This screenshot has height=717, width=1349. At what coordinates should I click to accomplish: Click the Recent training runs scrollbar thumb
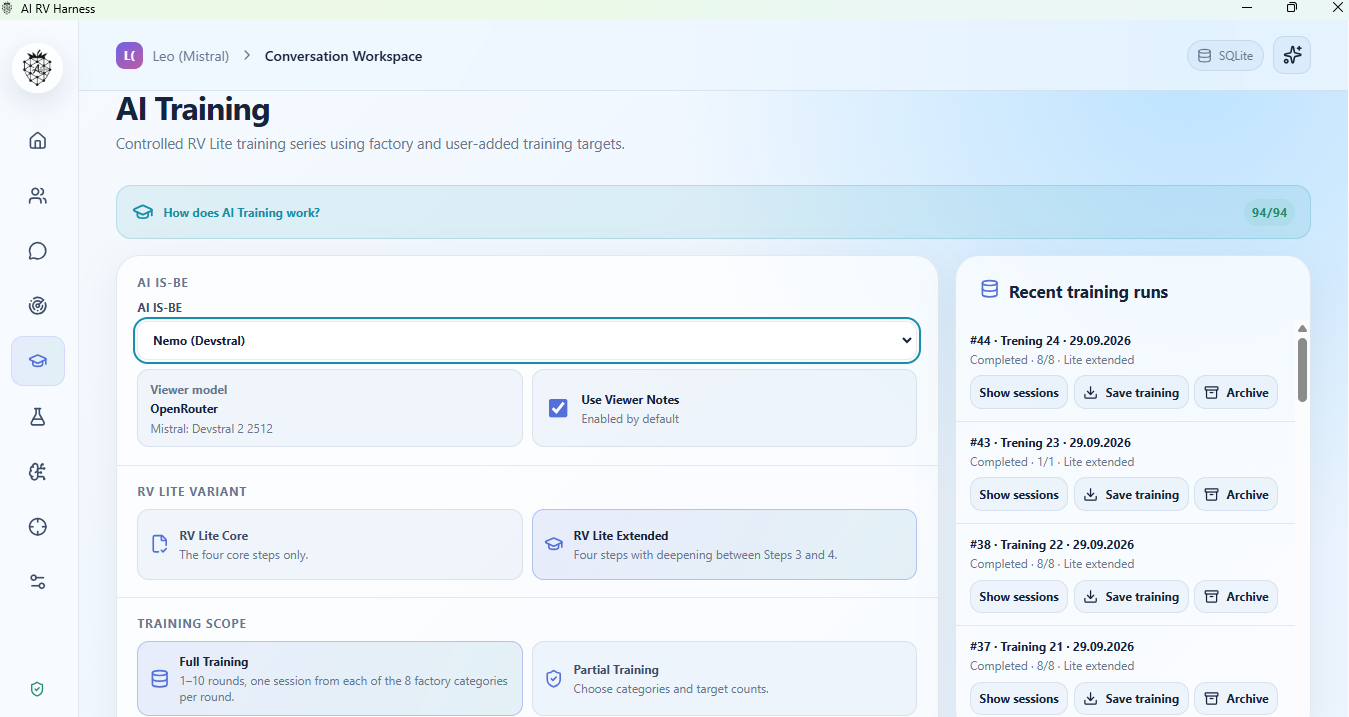(x=1302, y=369)
